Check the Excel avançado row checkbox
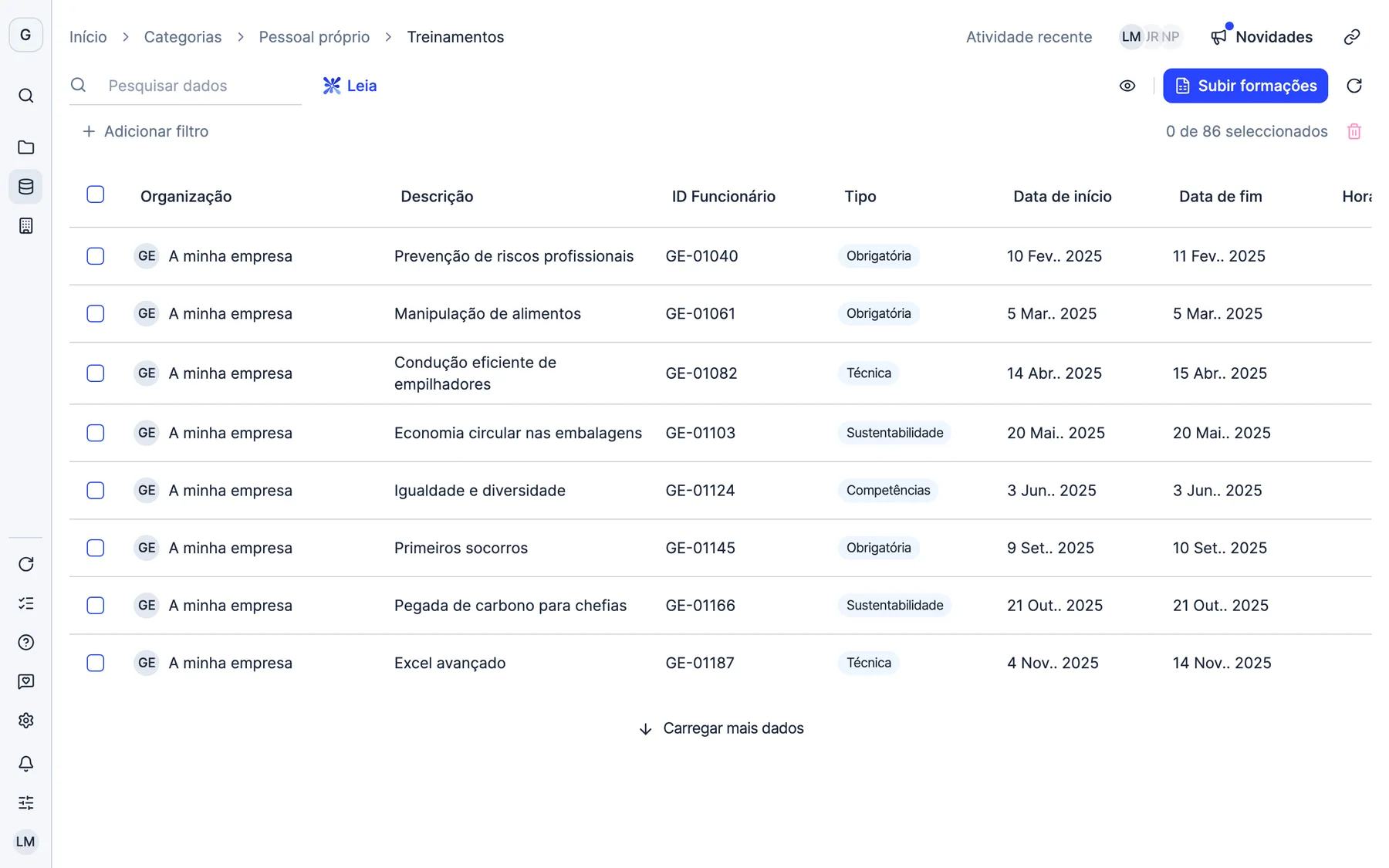 96,663
